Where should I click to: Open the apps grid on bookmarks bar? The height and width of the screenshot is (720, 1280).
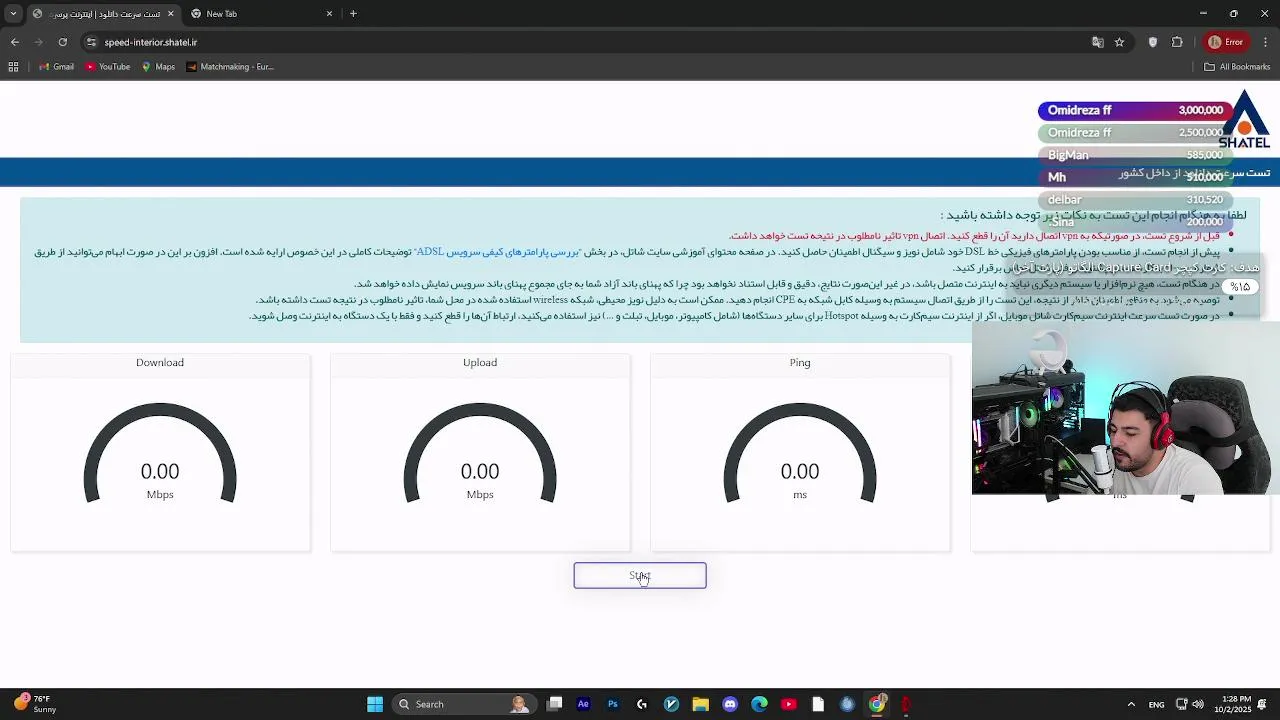[13, 67]
